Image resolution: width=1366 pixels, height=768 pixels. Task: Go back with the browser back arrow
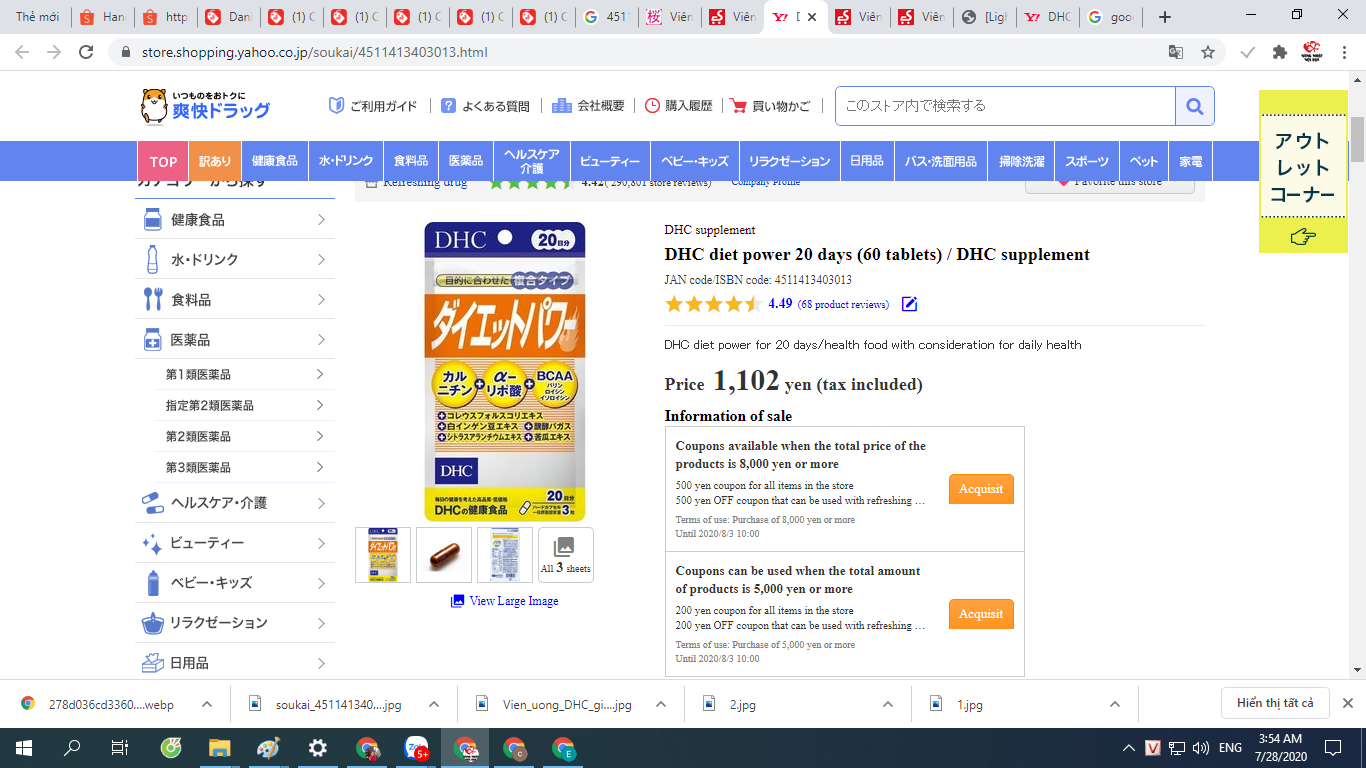point(23,52)
